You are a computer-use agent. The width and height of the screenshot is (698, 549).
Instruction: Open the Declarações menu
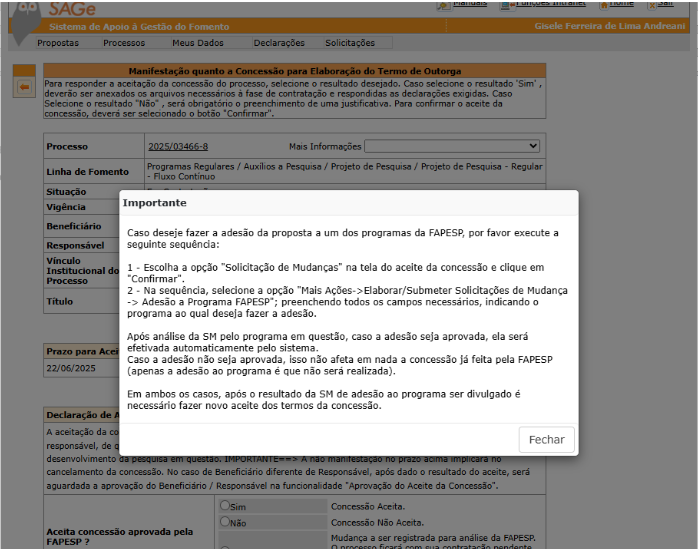tap(279, 43)
